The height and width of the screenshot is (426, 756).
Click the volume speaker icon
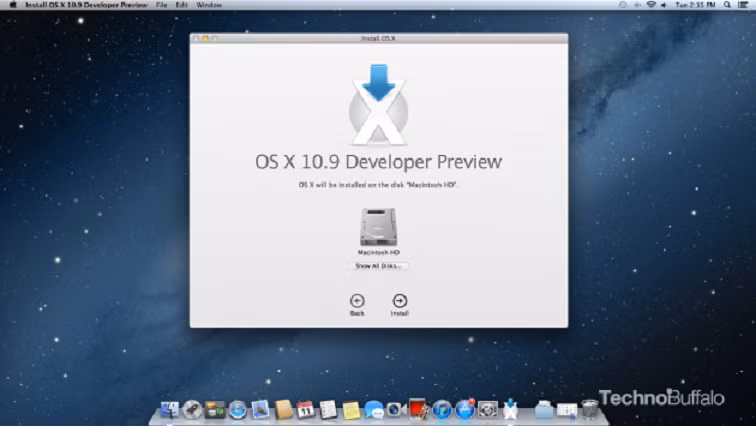[663, 5]
